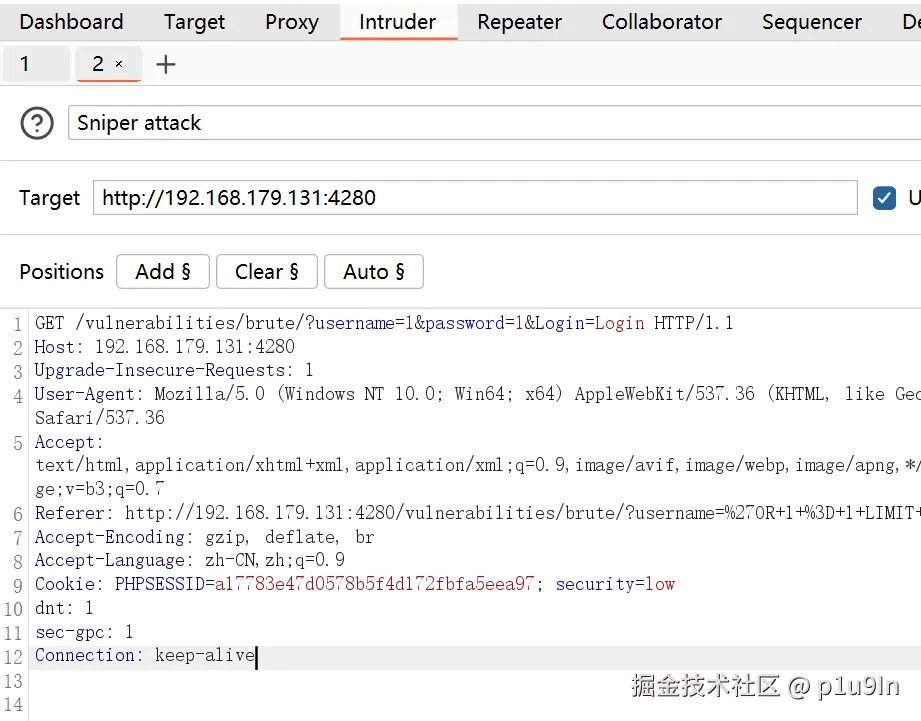This screenshot has height=721, width=921.
Task: Click empty editor line number 13
Action: pyautogui.click(x=14, y=681)
